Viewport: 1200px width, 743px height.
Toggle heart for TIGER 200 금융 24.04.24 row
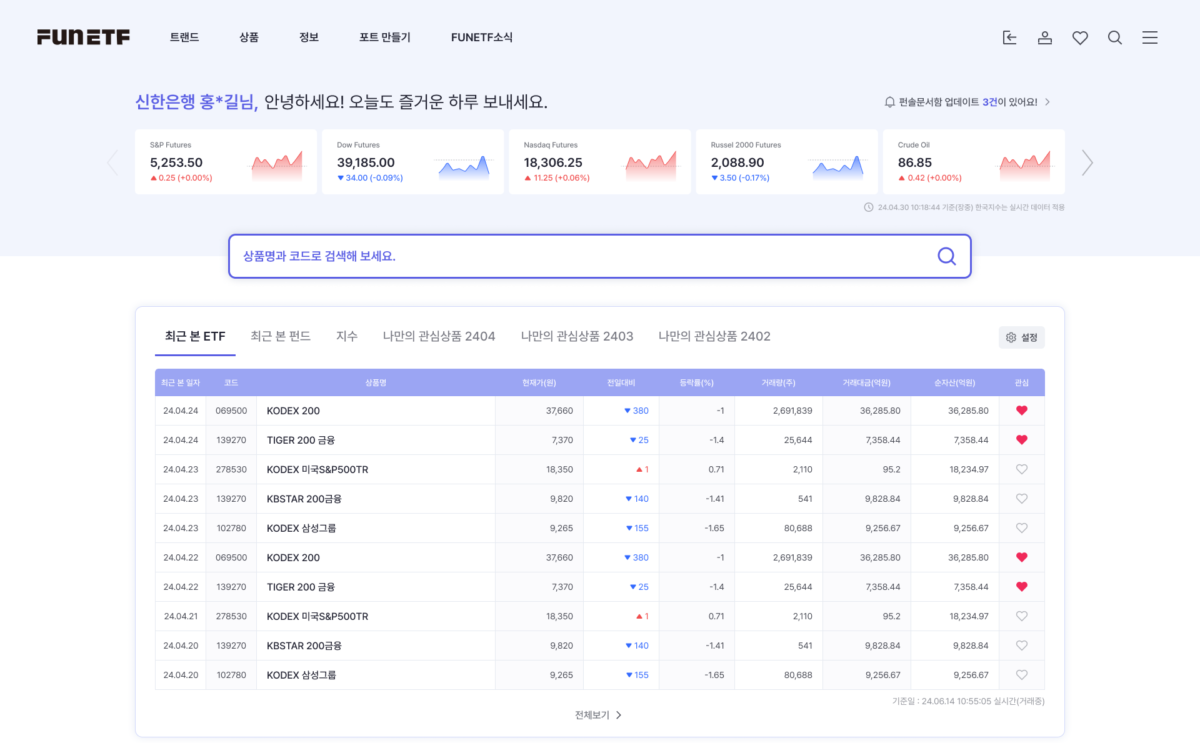1021,440
